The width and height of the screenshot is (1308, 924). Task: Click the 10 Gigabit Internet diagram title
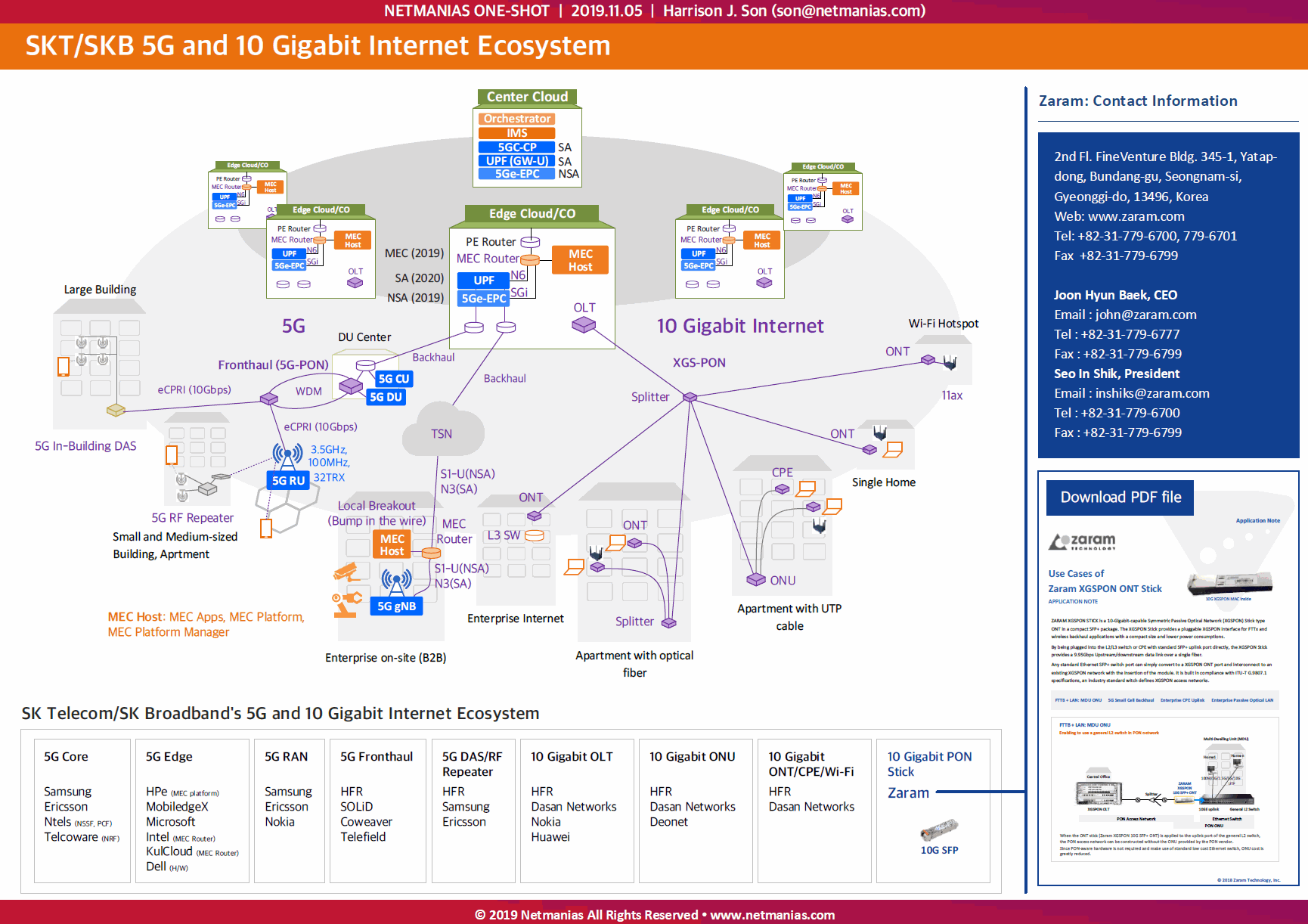click(x=740, y=326)
